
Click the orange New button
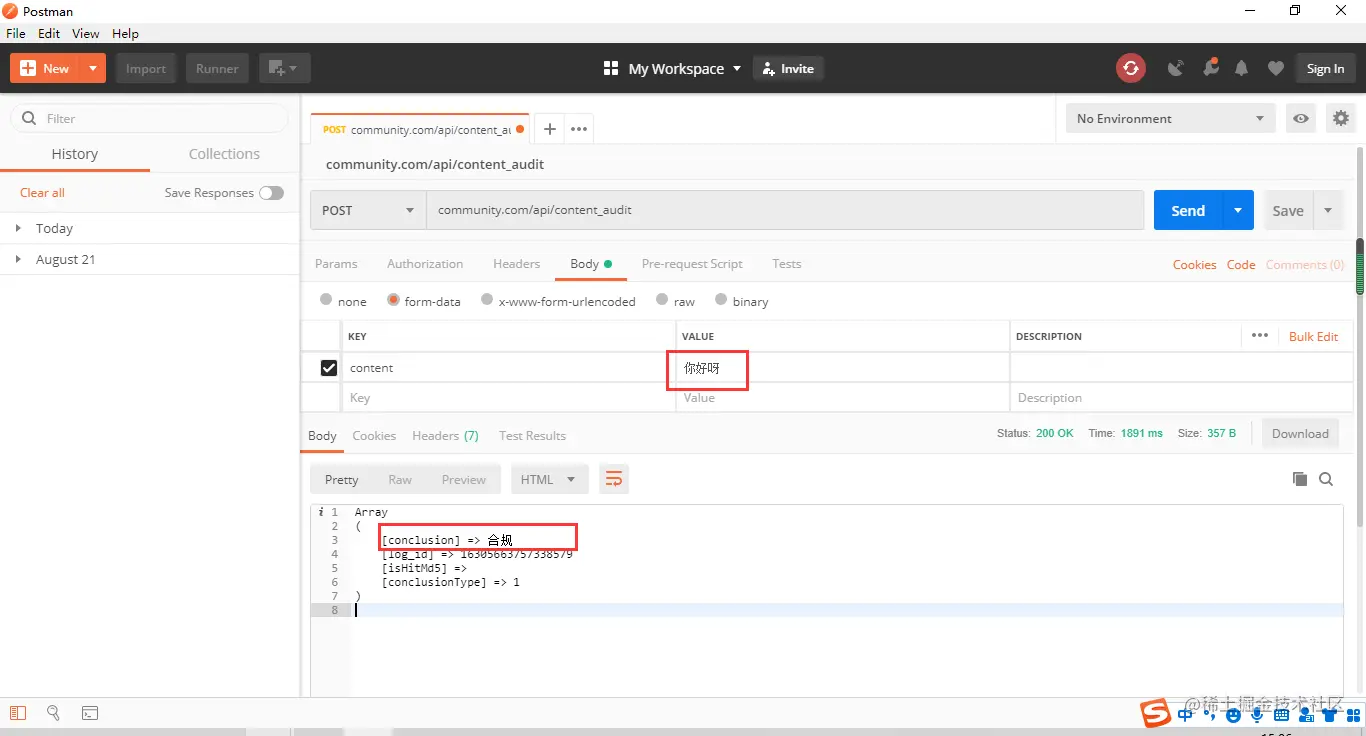tap(46, 68)
